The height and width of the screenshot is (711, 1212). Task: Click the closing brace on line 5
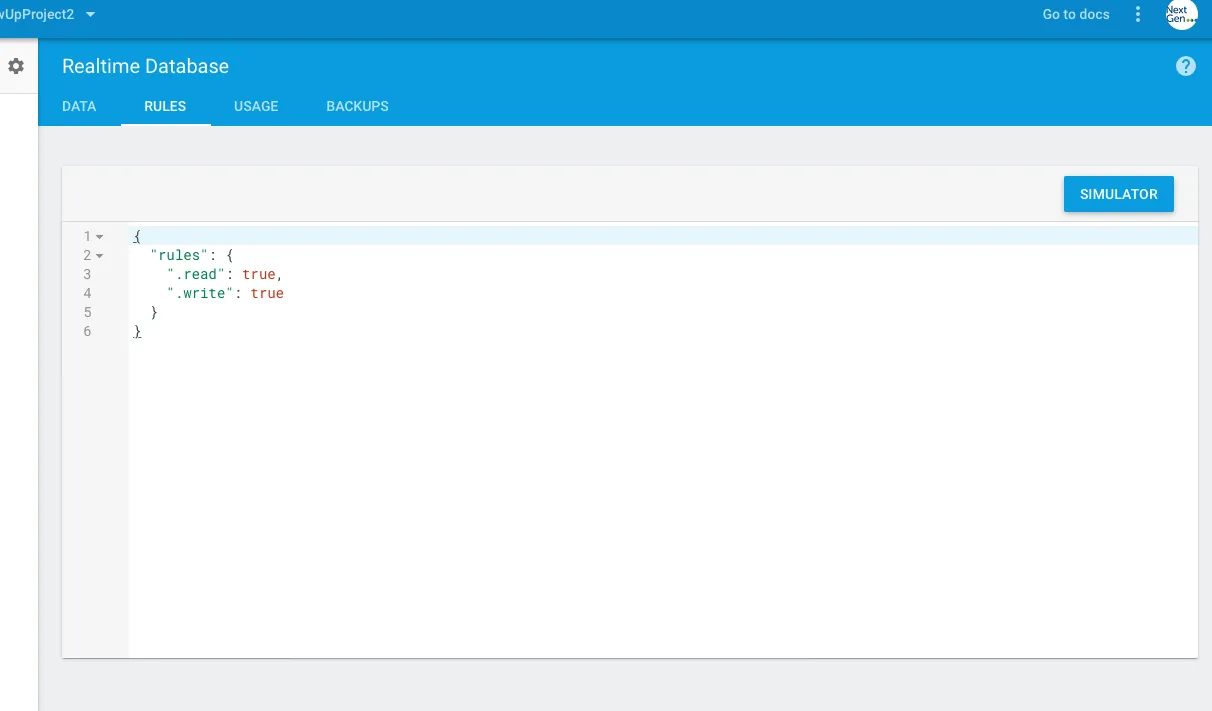pyautogui.click(x=154, y=313)
